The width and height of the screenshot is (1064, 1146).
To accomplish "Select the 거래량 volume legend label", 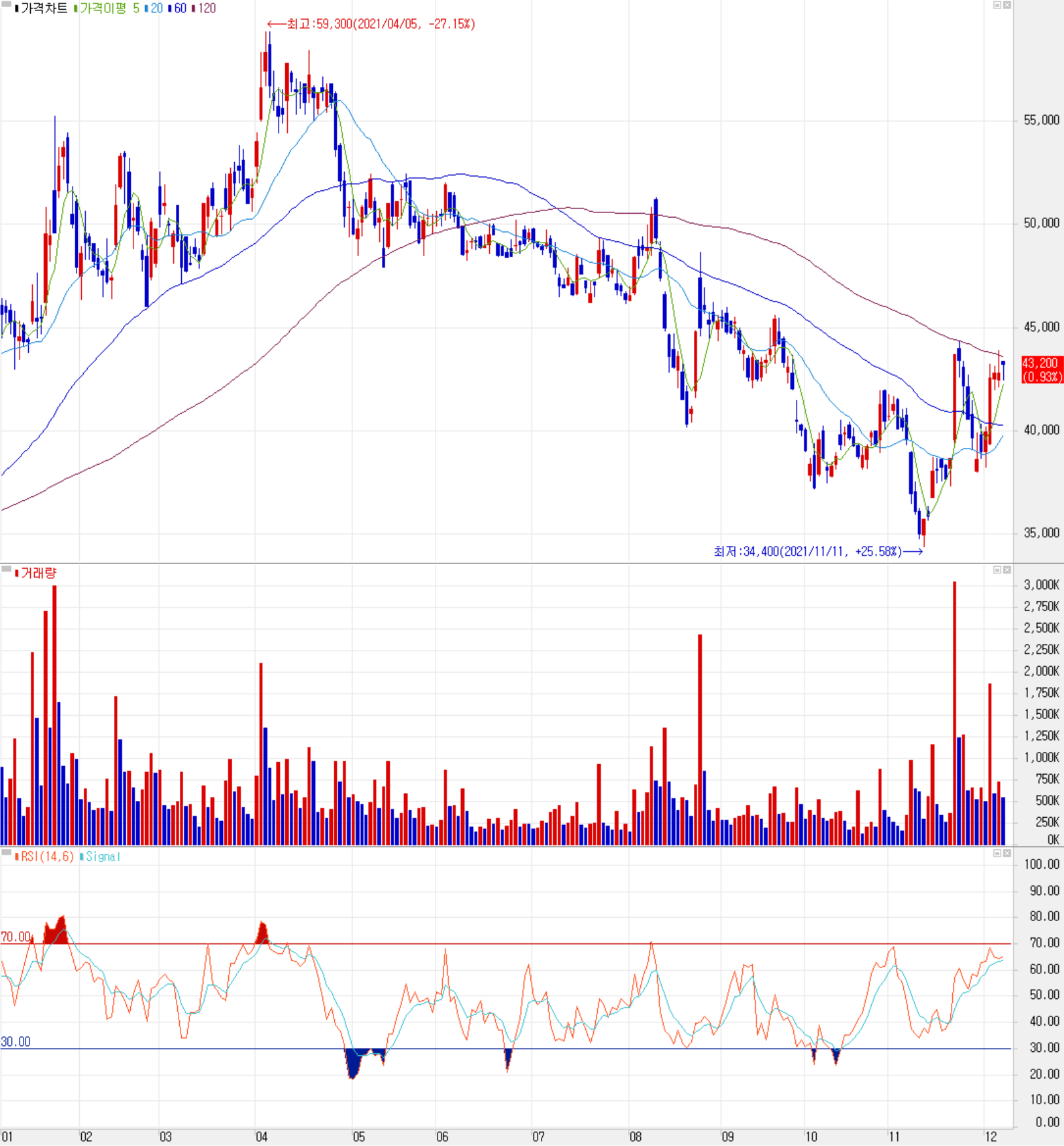I will pos(39,573).
